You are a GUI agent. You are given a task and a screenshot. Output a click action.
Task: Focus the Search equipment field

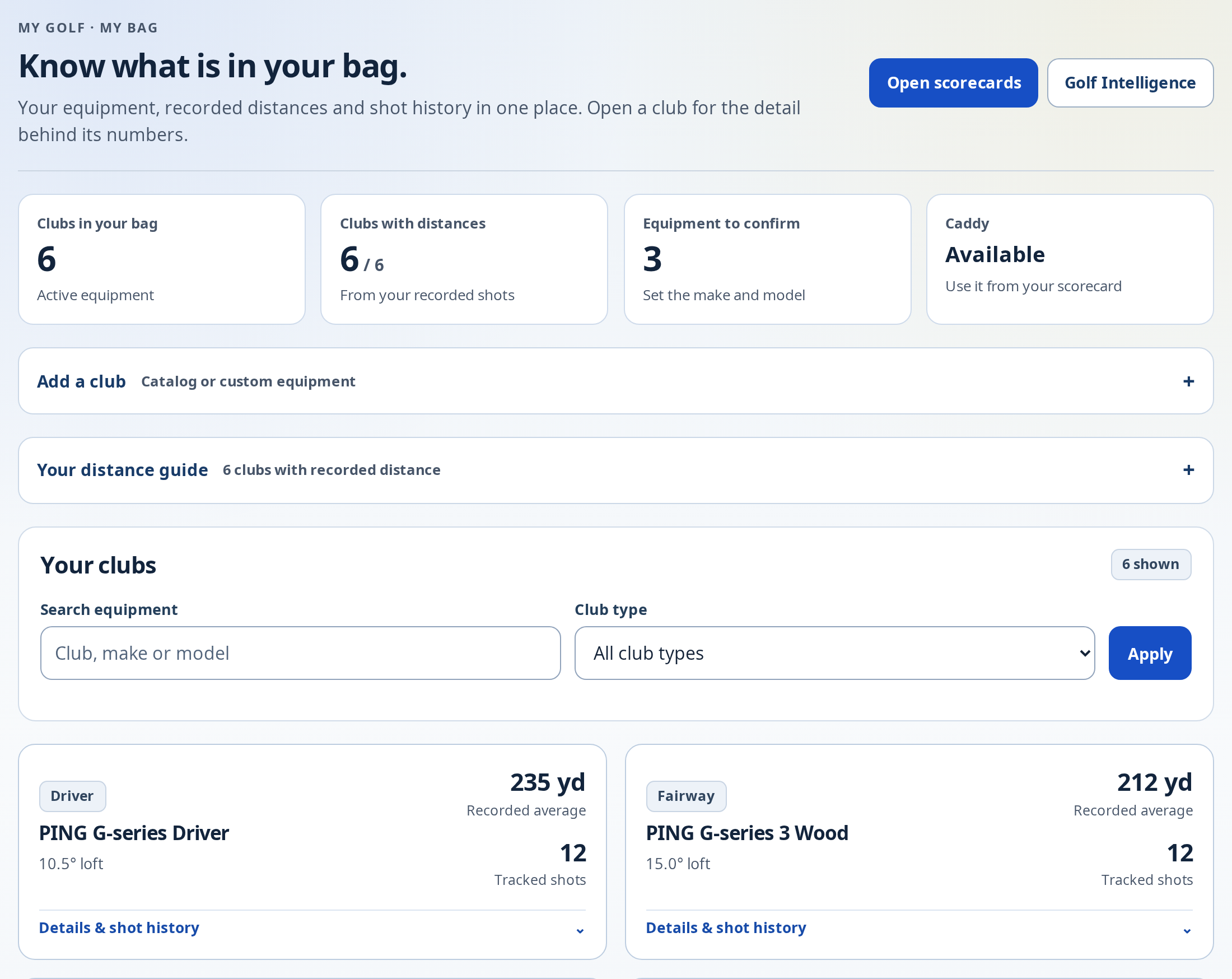[x=301, y=652]
